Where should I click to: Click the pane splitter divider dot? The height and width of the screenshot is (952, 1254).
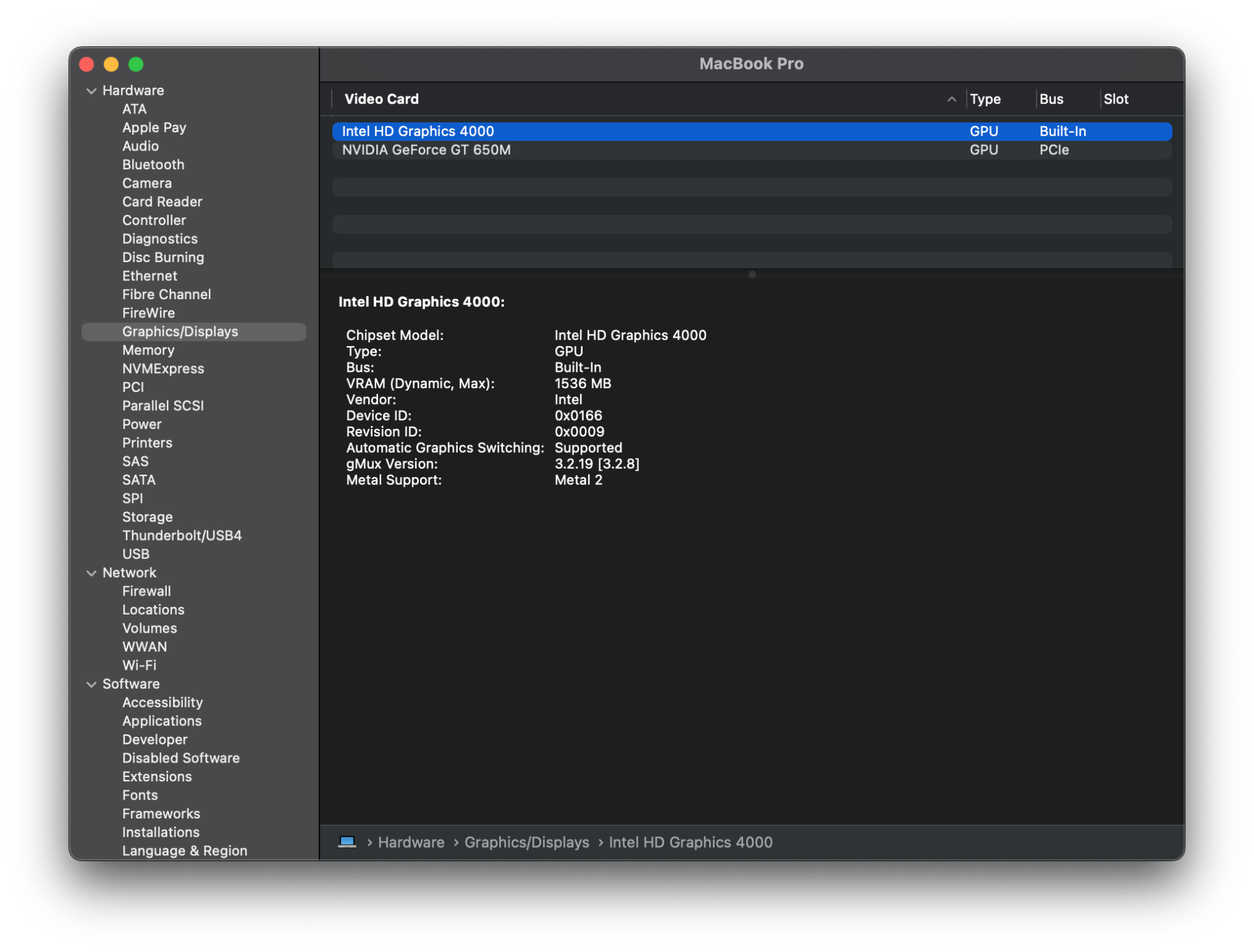coord(752,275)
